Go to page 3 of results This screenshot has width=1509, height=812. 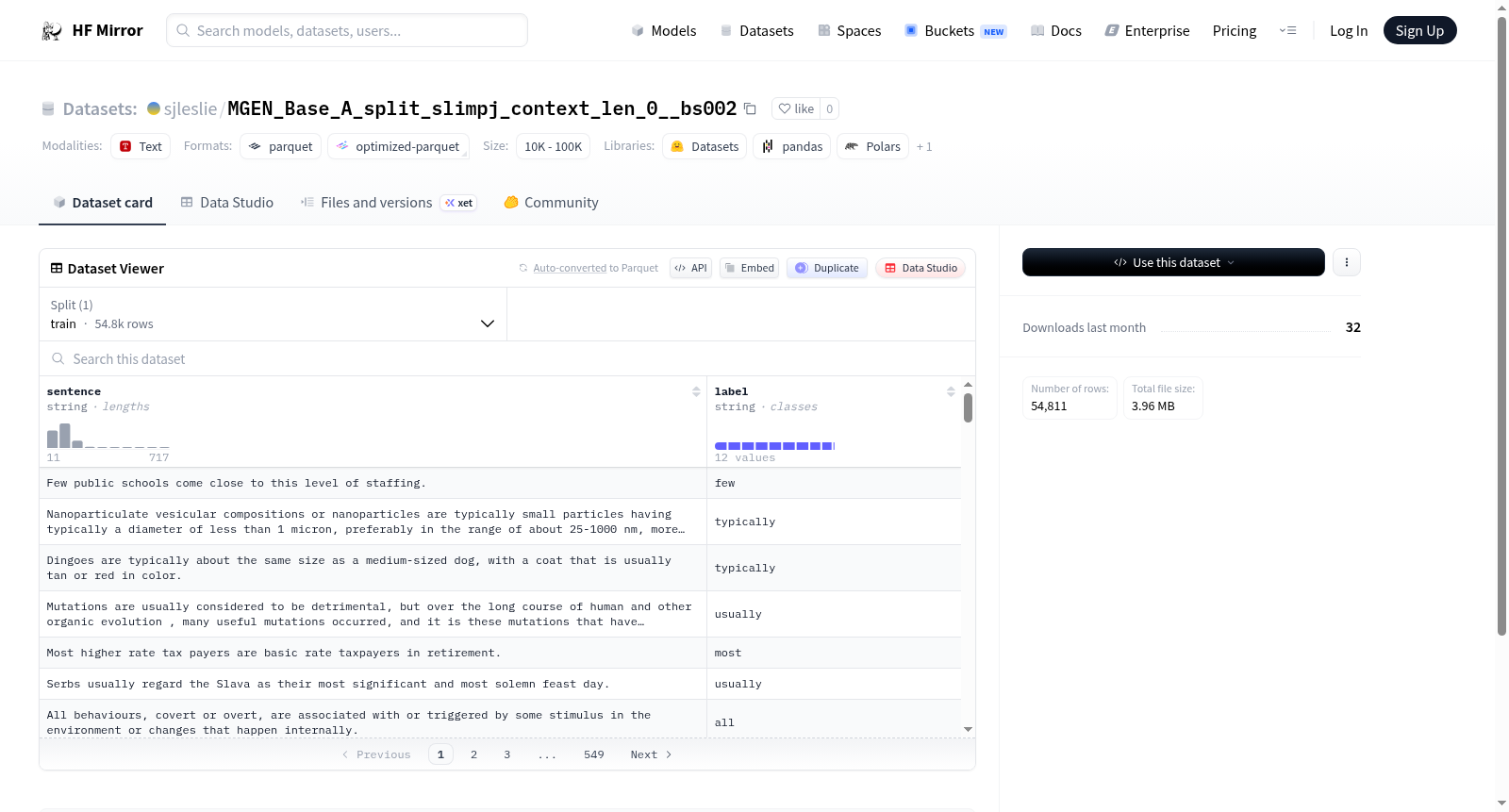pos(506,754)
